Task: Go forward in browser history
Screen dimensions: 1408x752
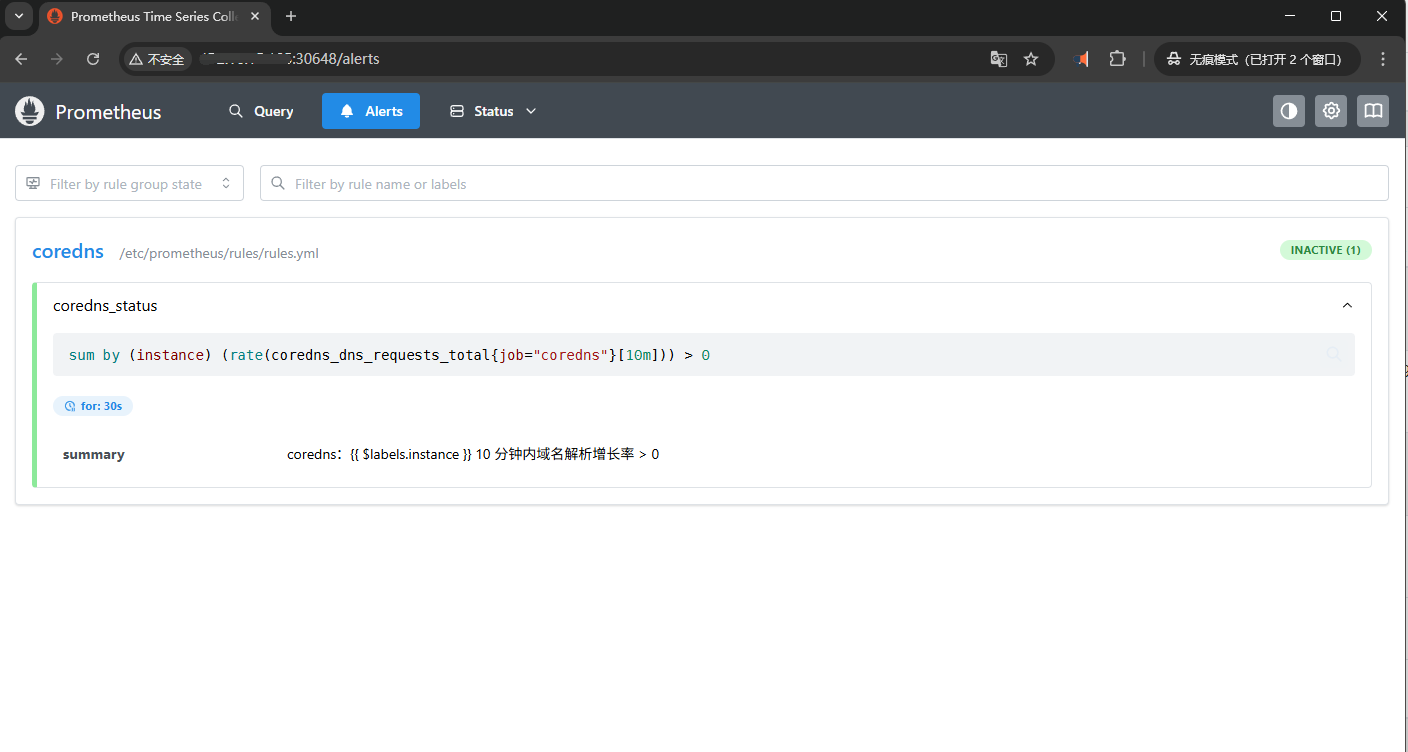Action: [57, 59]
